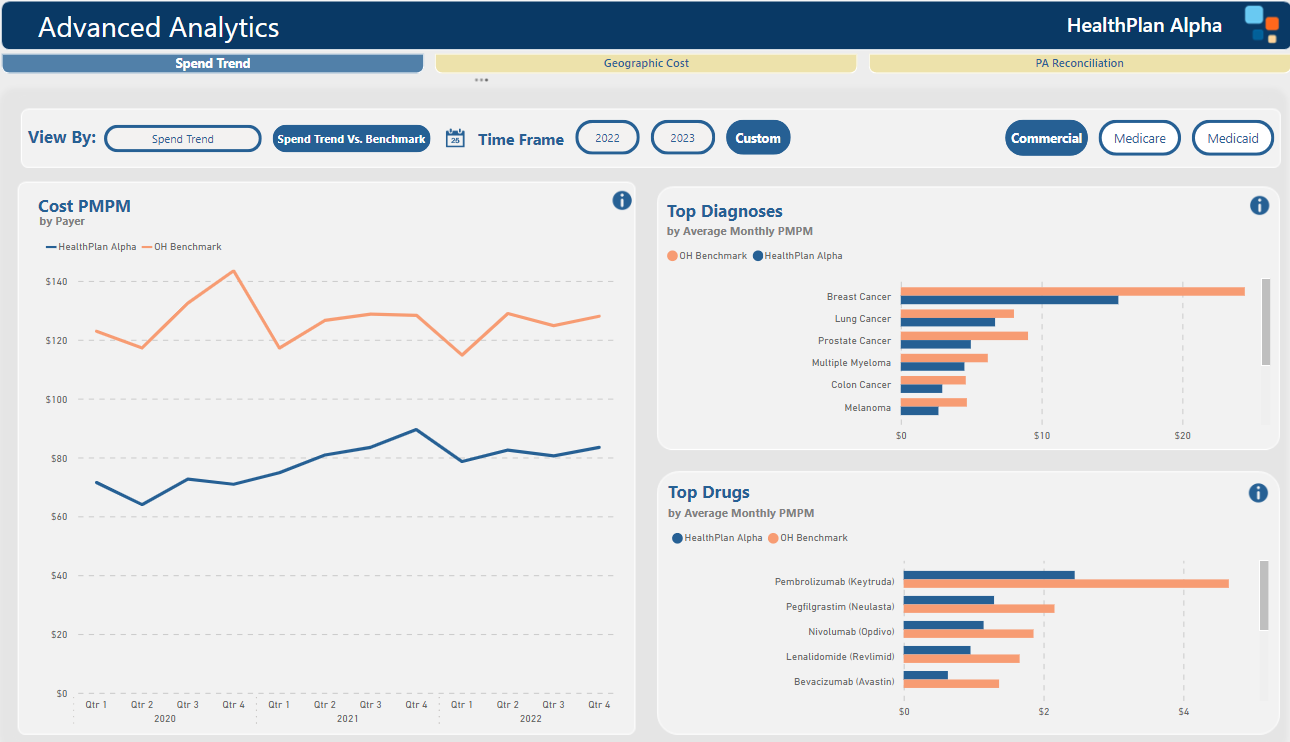1290x742 pixels.
Task: Click the Cost PMPM info icon
Action: [622, 200]
